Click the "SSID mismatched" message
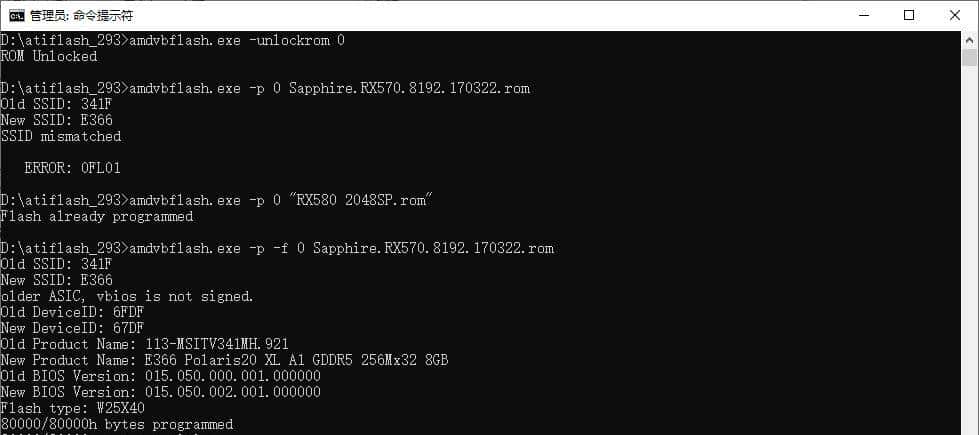The height and width of the screenshot is (435, 979). point(61,136)
